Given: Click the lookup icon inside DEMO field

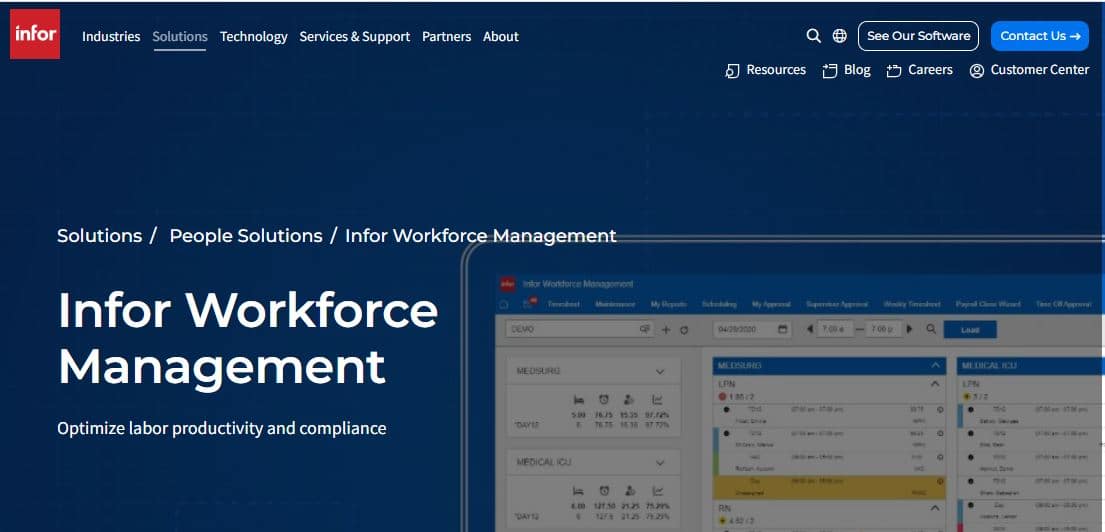Looking at the screenshot, I should coord(644,329).
